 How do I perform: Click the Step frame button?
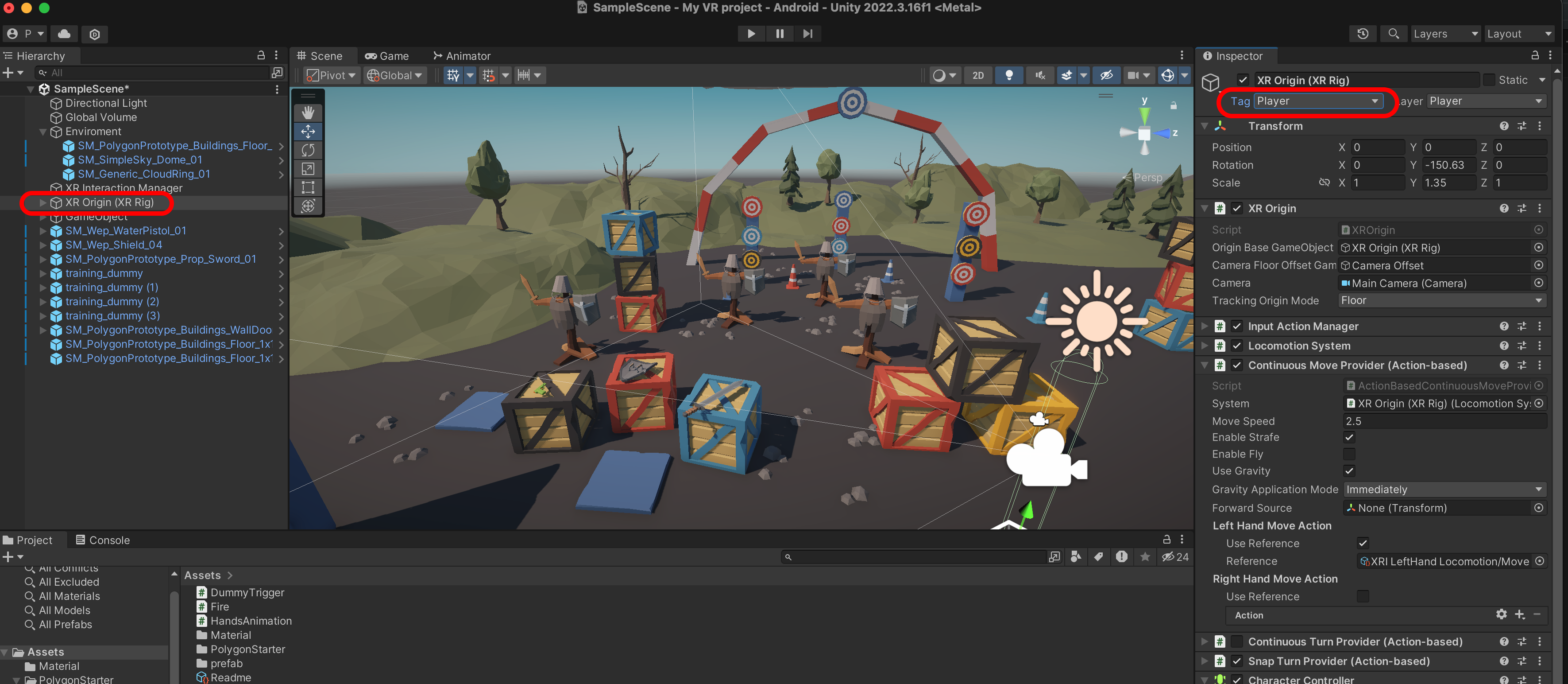click(807, 34)
